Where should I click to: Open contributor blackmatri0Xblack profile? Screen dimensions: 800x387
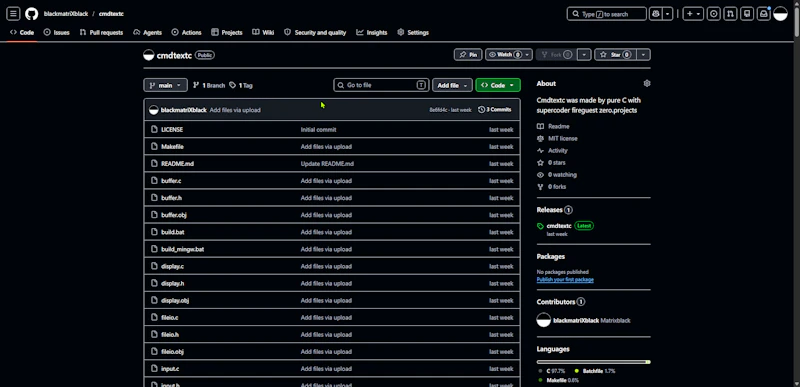(x=576, y=321)
